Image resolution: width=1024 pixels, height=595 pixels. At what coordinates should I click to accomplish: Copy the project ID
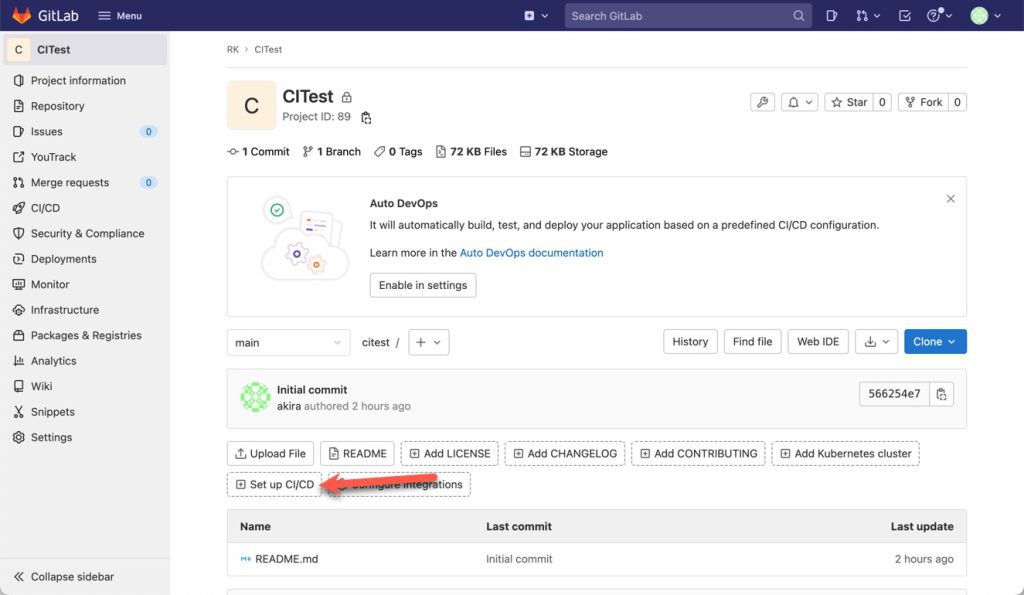[x=366, y=118]
